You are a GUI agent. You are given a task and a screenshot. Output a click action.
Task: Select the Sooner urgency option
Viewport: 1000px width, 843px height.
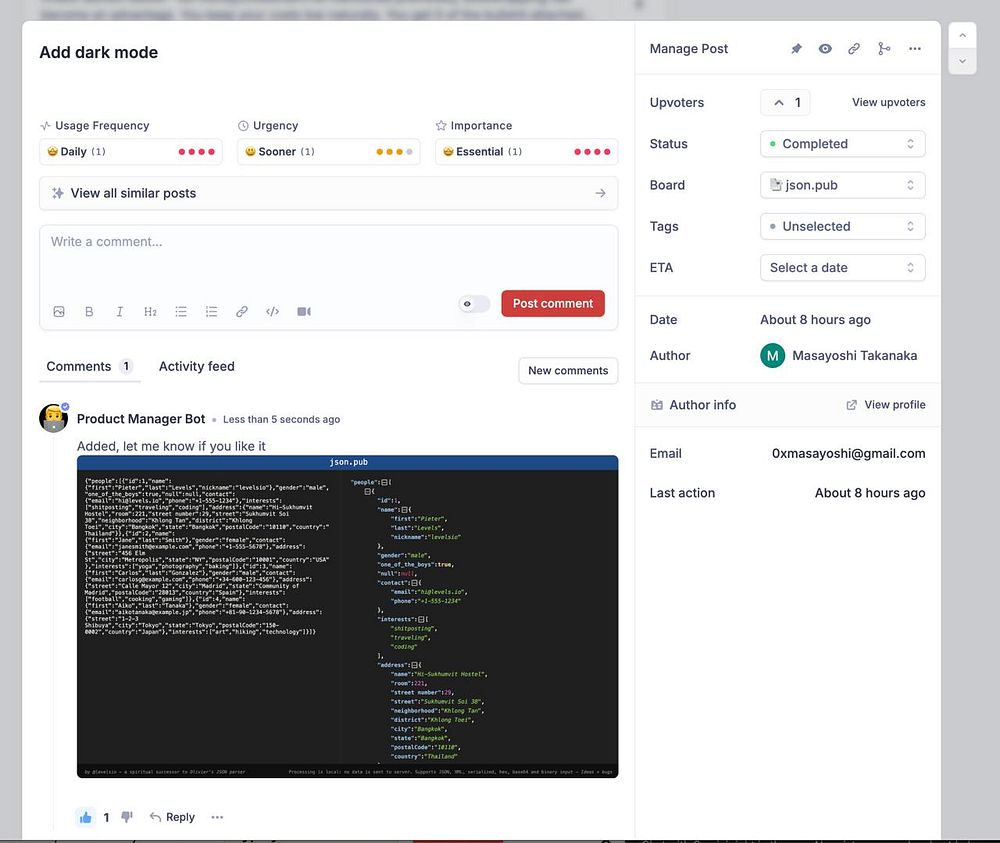click(328, 152)
